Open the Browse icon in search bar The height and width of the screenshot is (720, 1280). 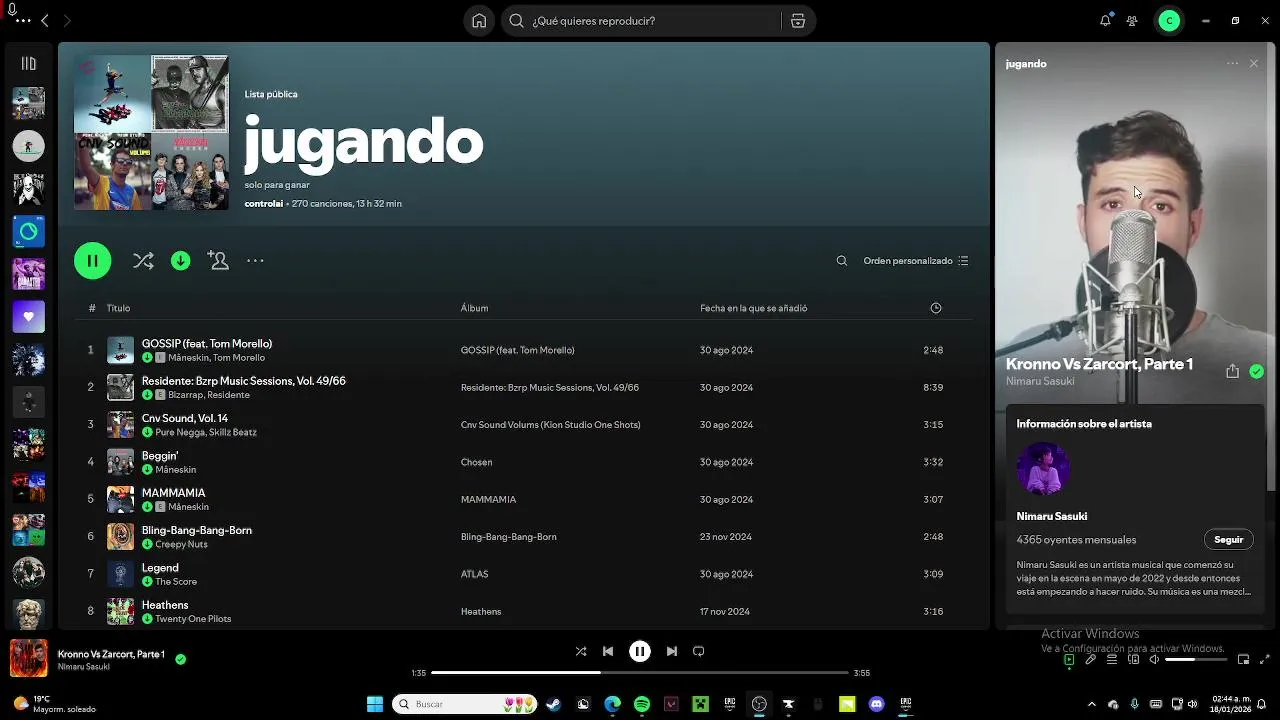tap(797, 21)
